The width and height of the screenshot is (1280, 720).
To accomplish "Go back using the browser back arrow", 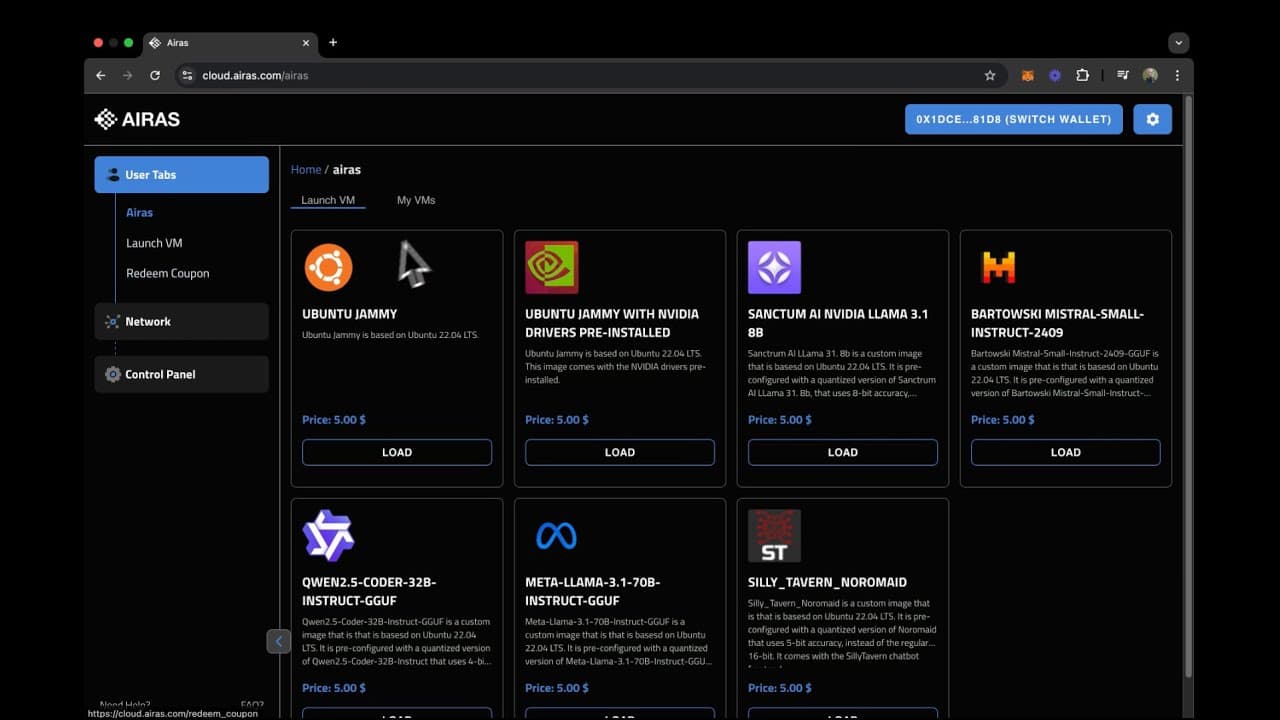I will 100,75.
